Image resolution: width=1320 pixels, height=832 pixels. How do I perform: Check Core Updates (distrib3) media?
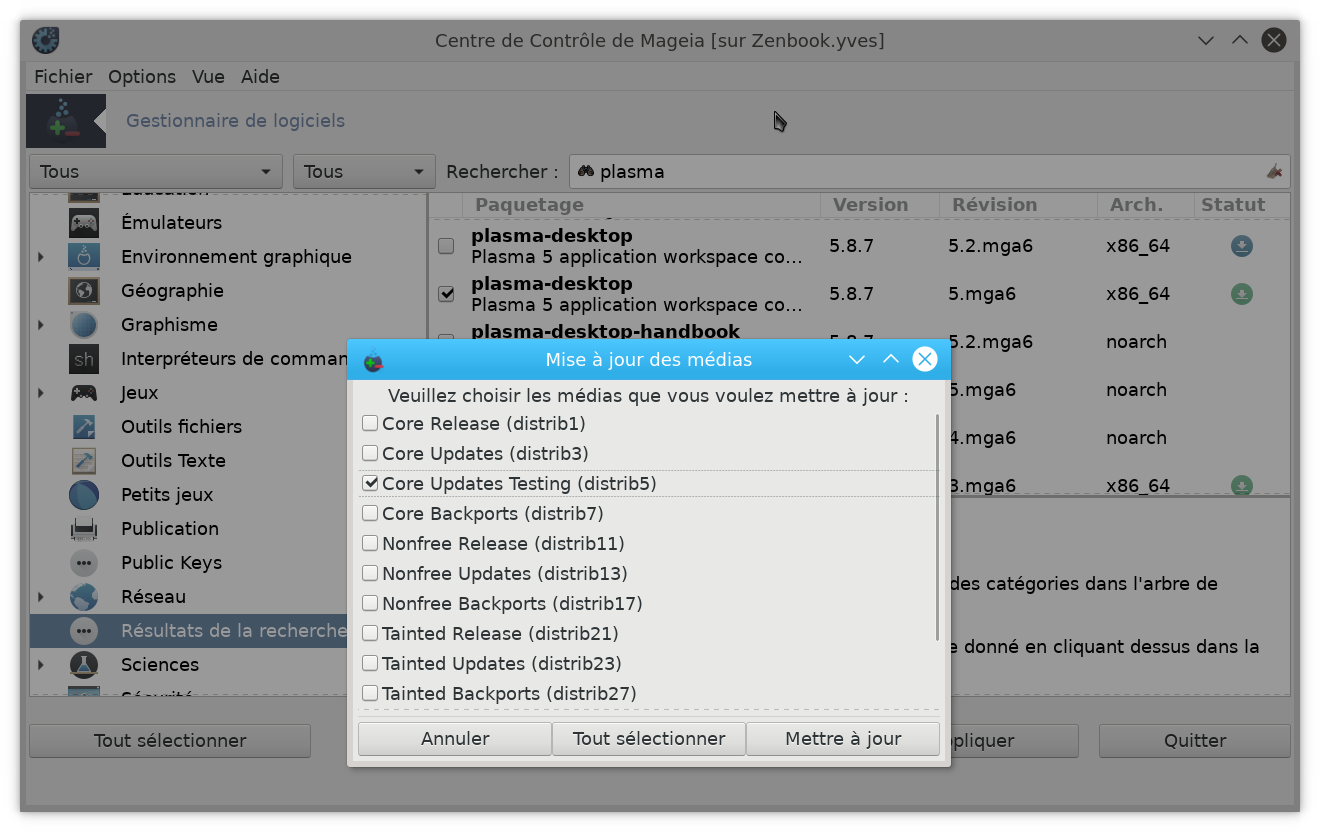370,453
